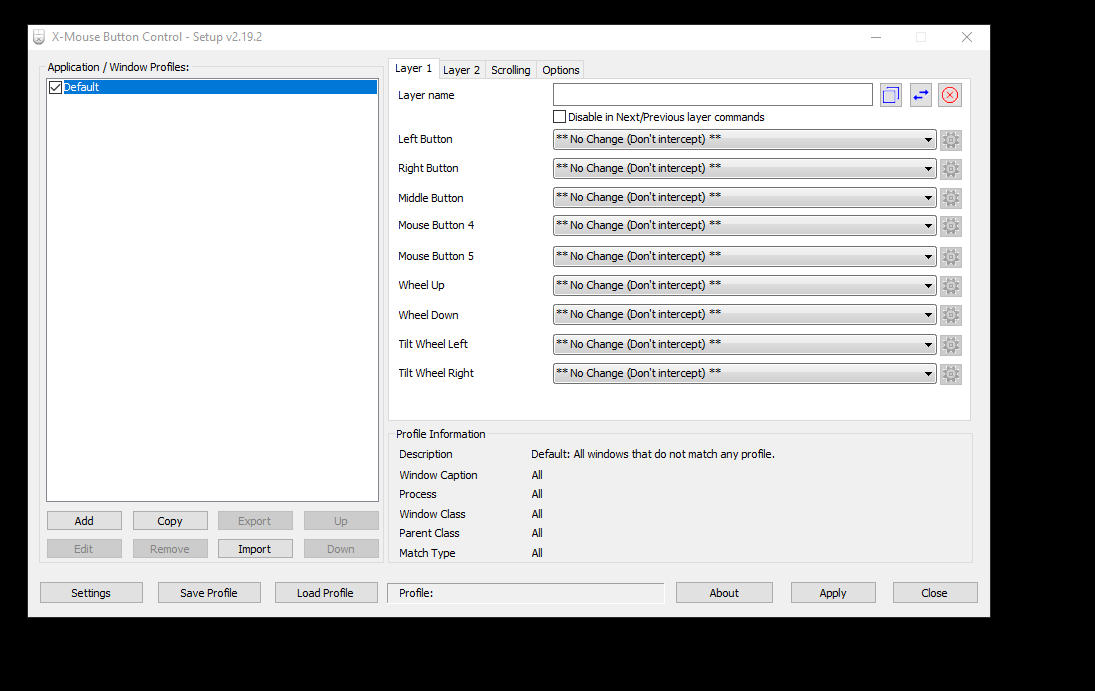Expand the Left Button action dropdown

(x=744, y=140)
